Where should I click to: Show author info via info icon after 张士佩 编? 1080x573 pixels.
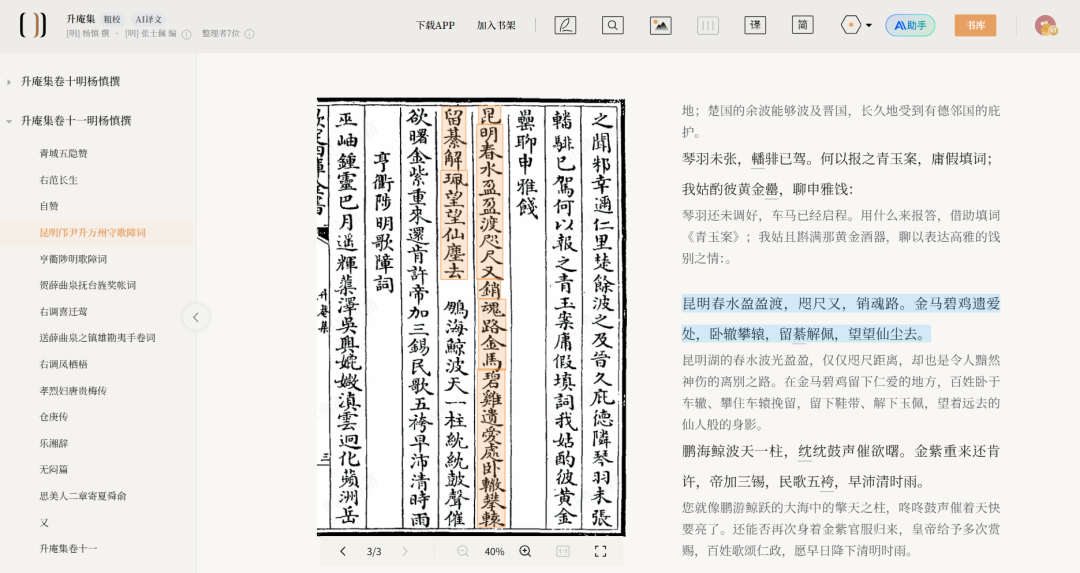[187, 34]
